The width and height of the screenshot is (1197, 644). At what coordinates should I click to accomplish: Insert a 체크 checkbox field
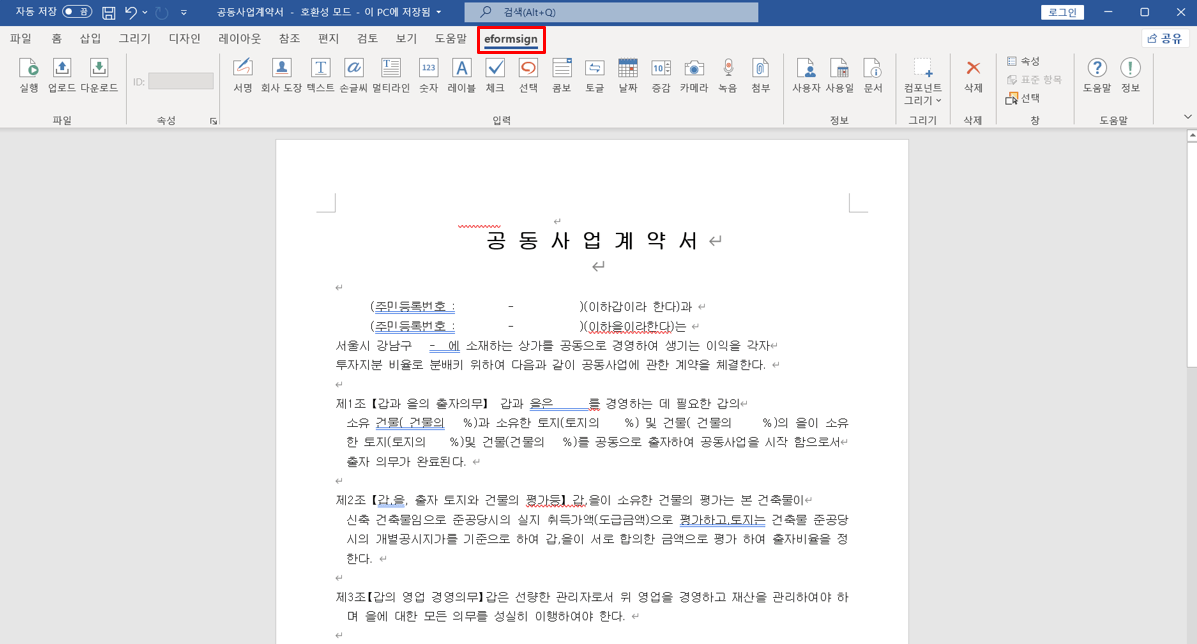tap(495, 76)
